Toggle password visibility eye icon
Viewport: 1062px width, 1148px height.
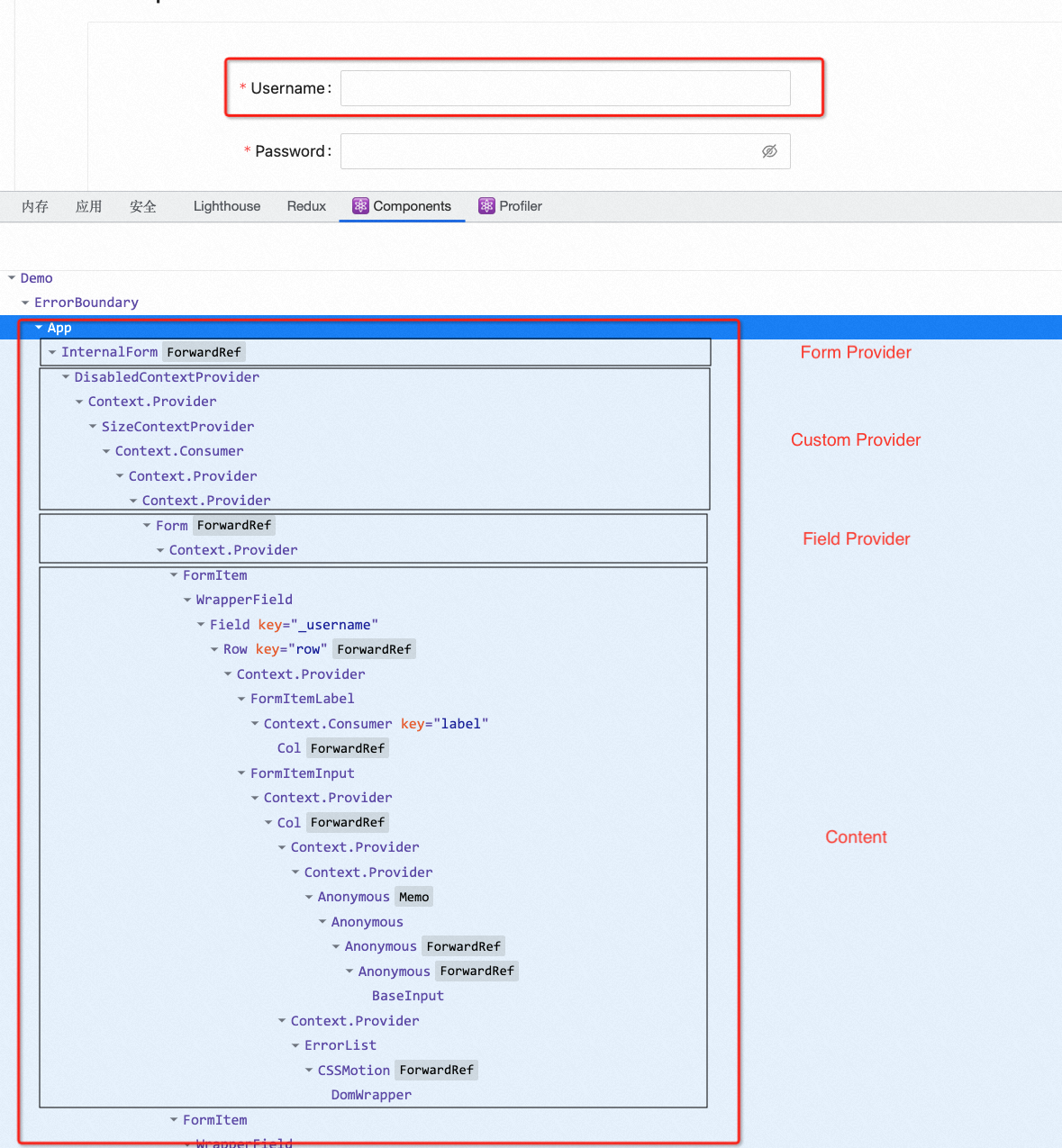point(769,151)
